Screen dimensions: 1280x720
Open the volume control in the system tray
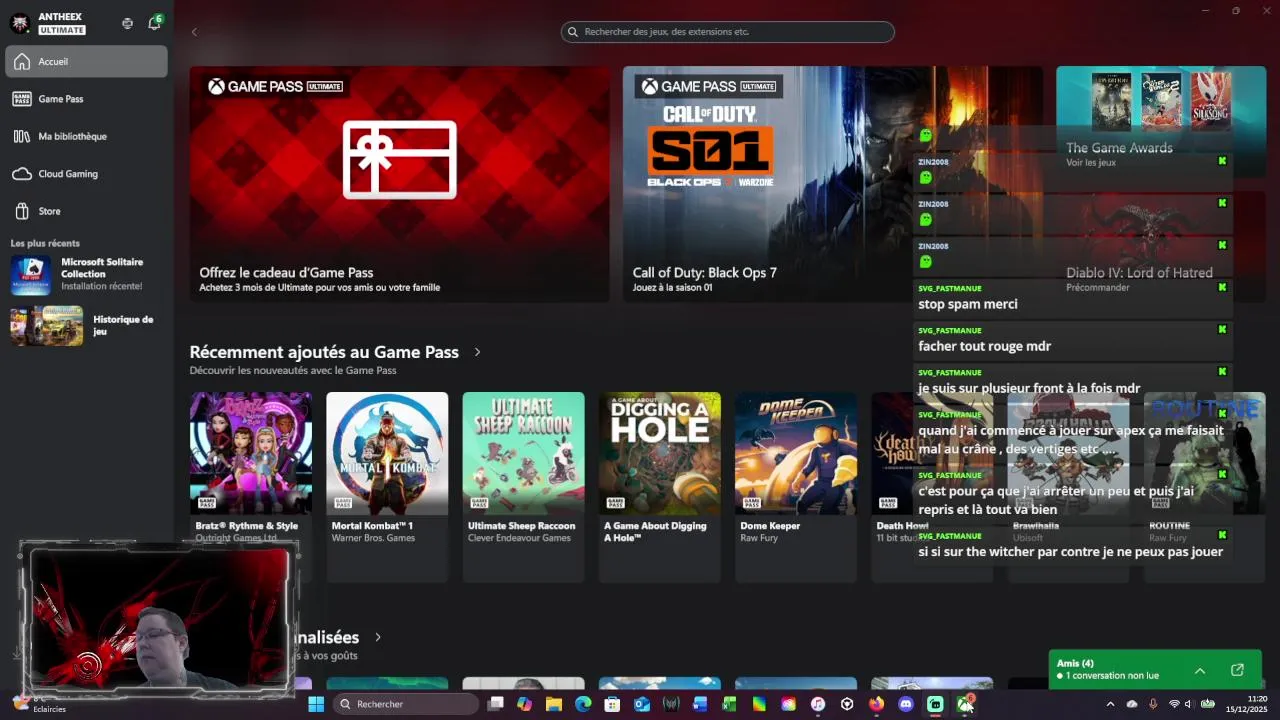coord(1188,704)
